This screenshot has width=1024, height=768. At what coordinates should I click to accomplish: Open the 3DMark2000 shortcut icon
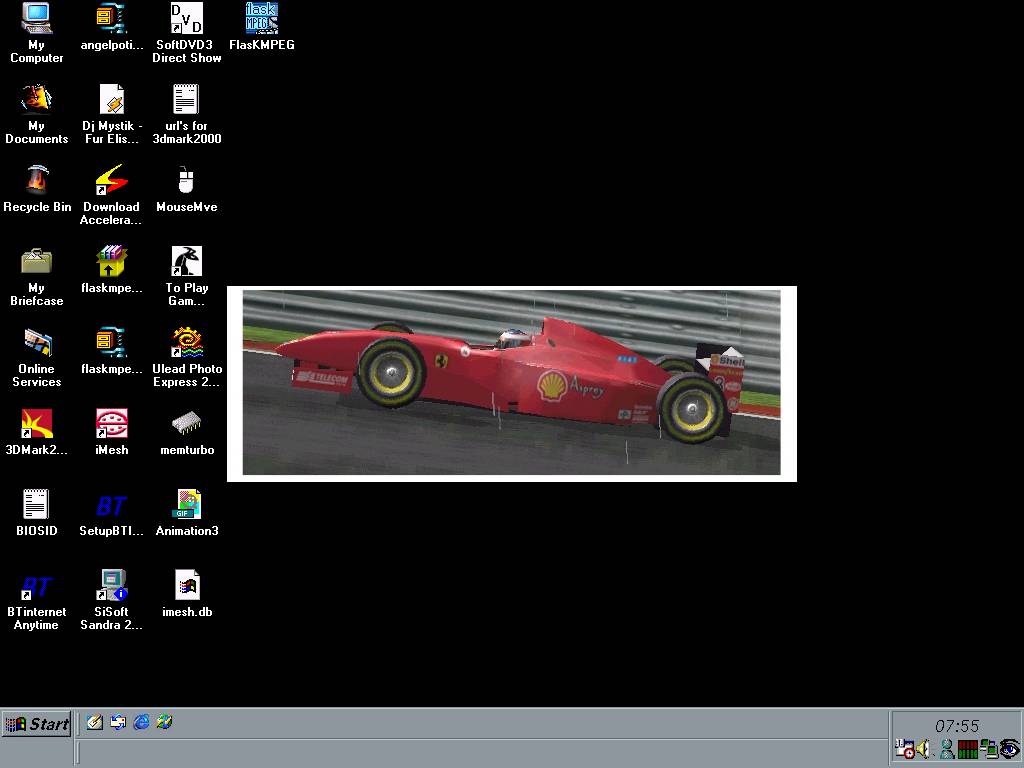pos(37,423)
